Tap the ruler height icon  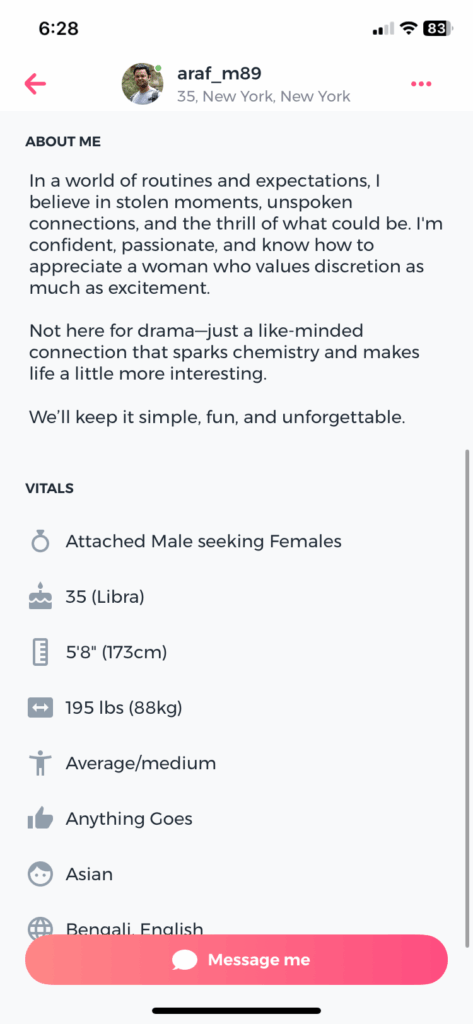point(41,652)
